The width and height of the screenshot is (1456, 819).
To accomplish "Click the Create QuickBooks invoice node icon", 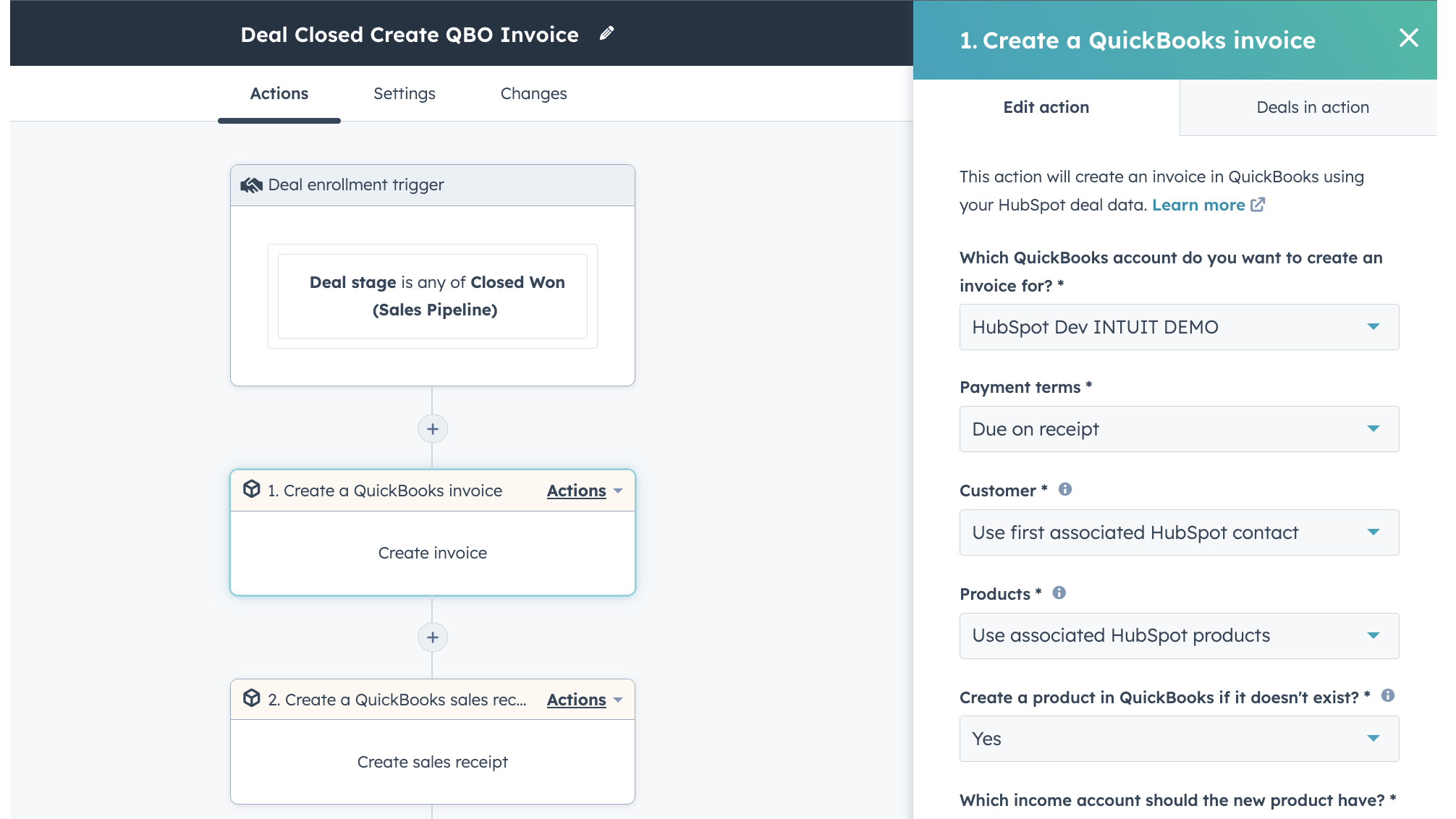I will (x=252, y=490).
